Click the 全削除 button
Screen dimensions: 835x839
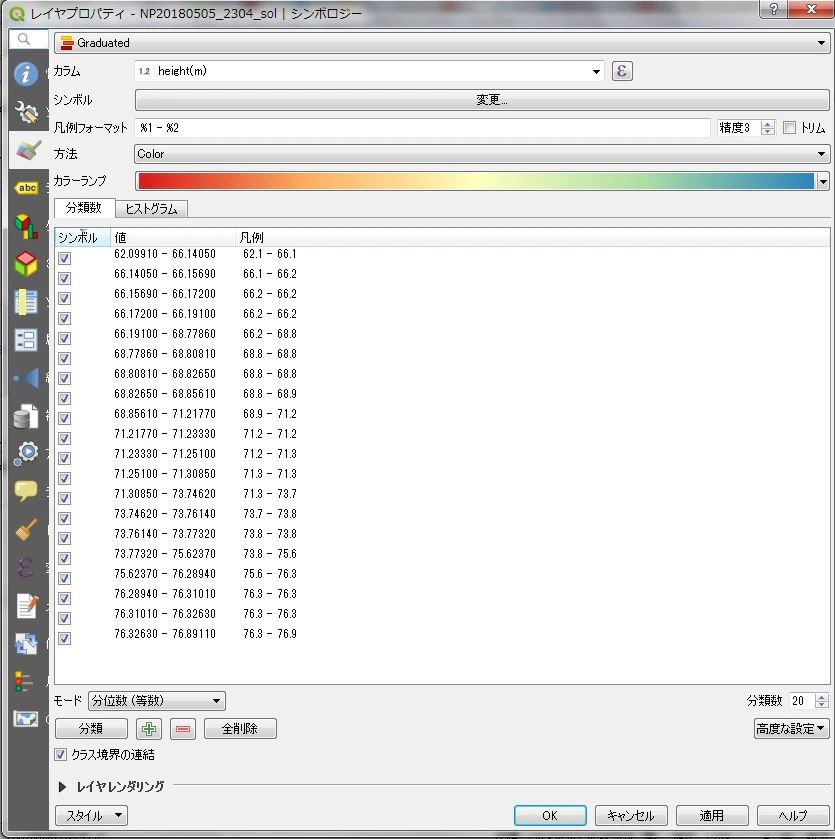click(x=240, y=728)
